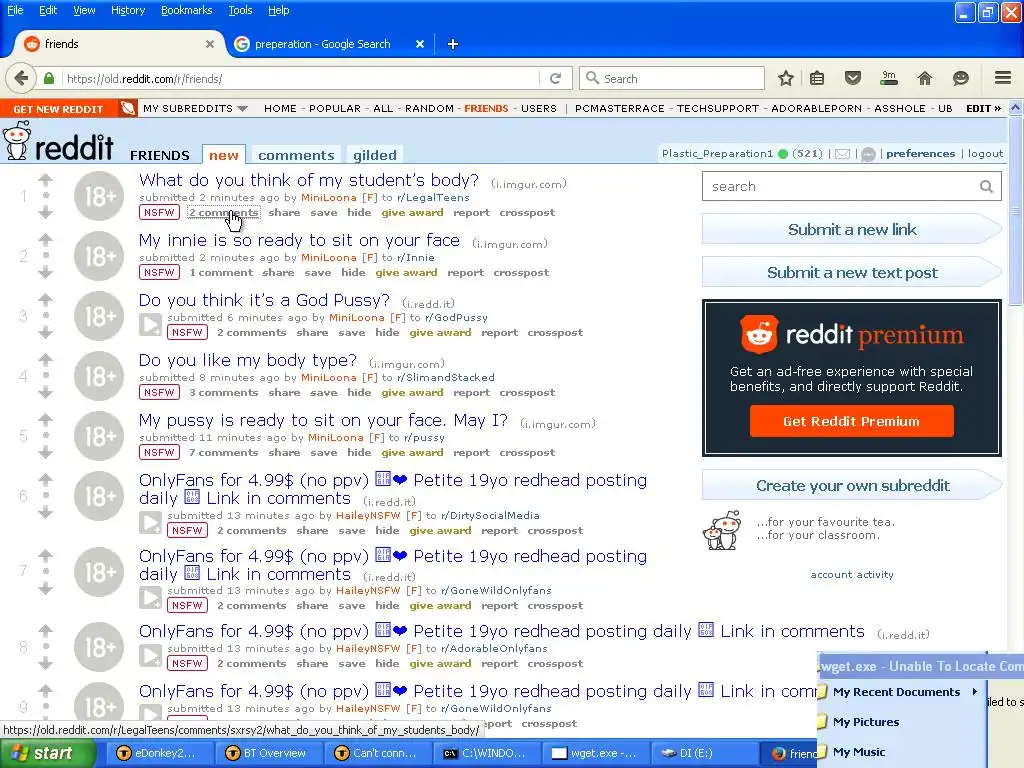This screenshot has width=1024, height=768.
Task: Open the 'preferences' link
Action: click(x=920, y=153)
